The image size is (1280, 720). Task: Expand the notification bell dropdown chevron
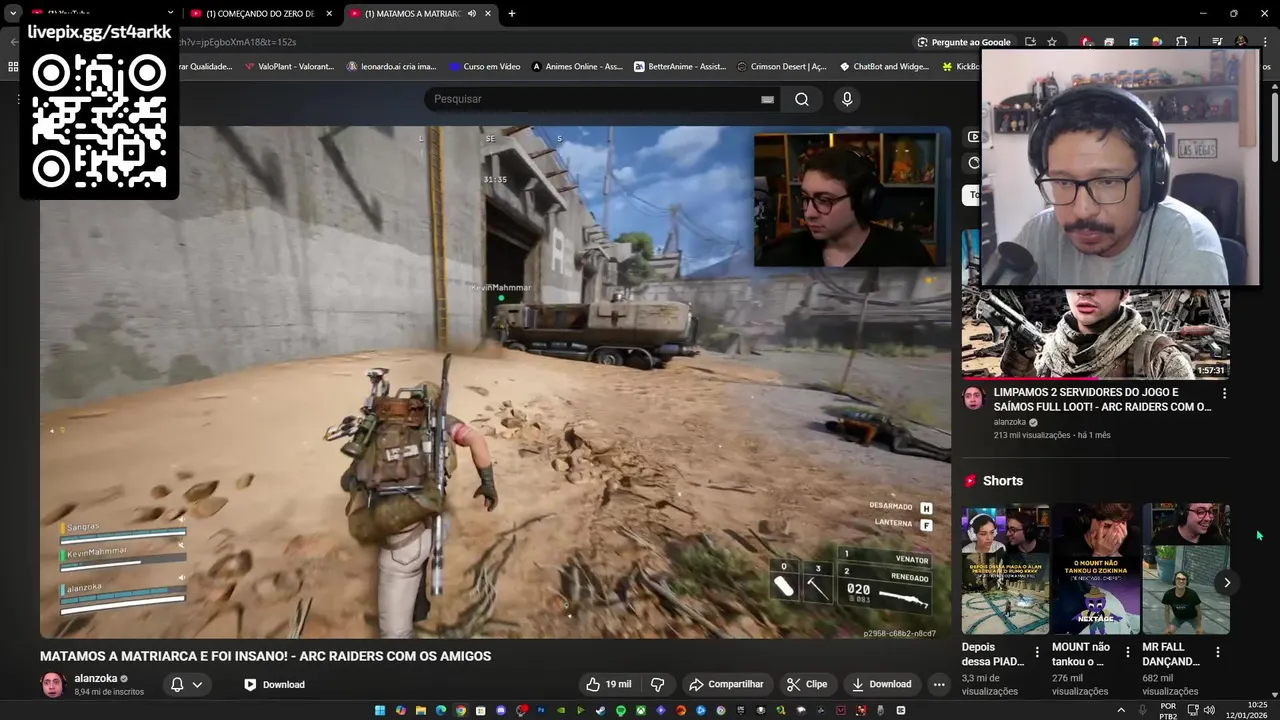(x=197, y=684)
